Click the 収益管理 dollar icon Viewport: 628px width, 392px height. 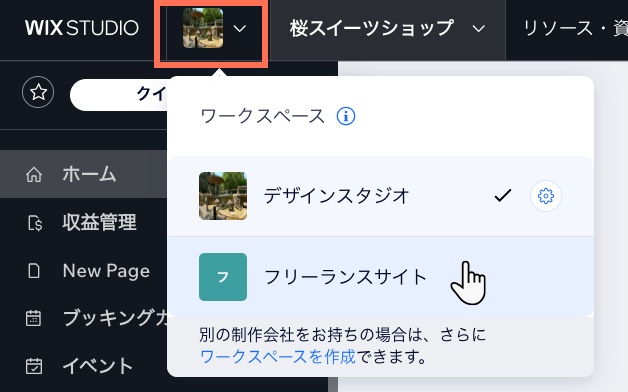click(35, 223)
